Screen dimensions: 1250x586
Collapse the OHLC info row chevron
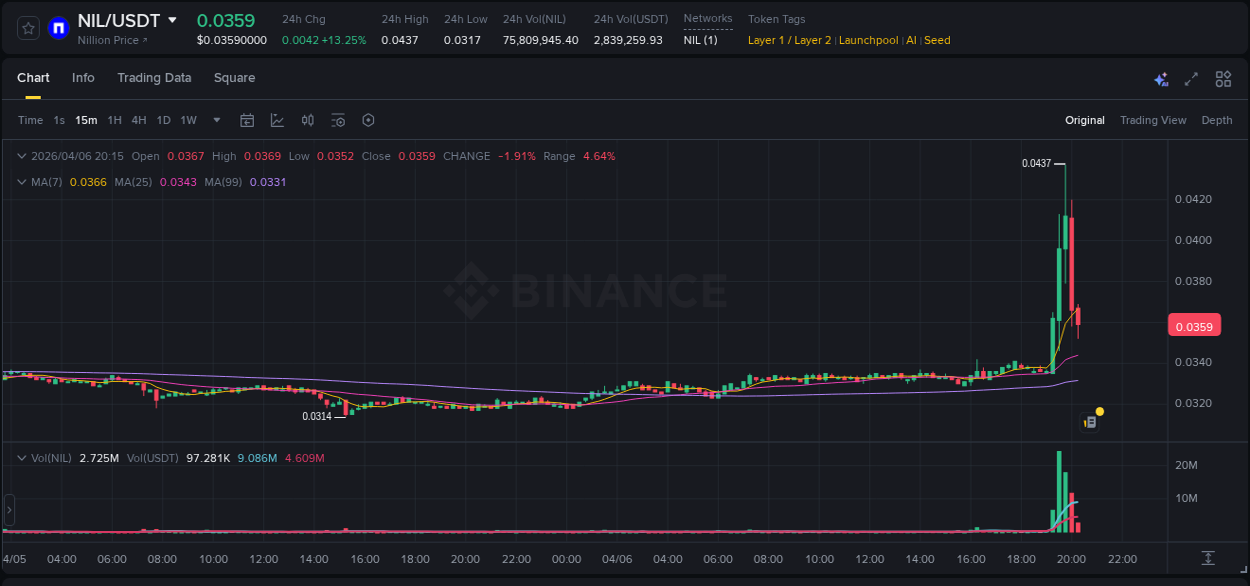click(21, 156)
